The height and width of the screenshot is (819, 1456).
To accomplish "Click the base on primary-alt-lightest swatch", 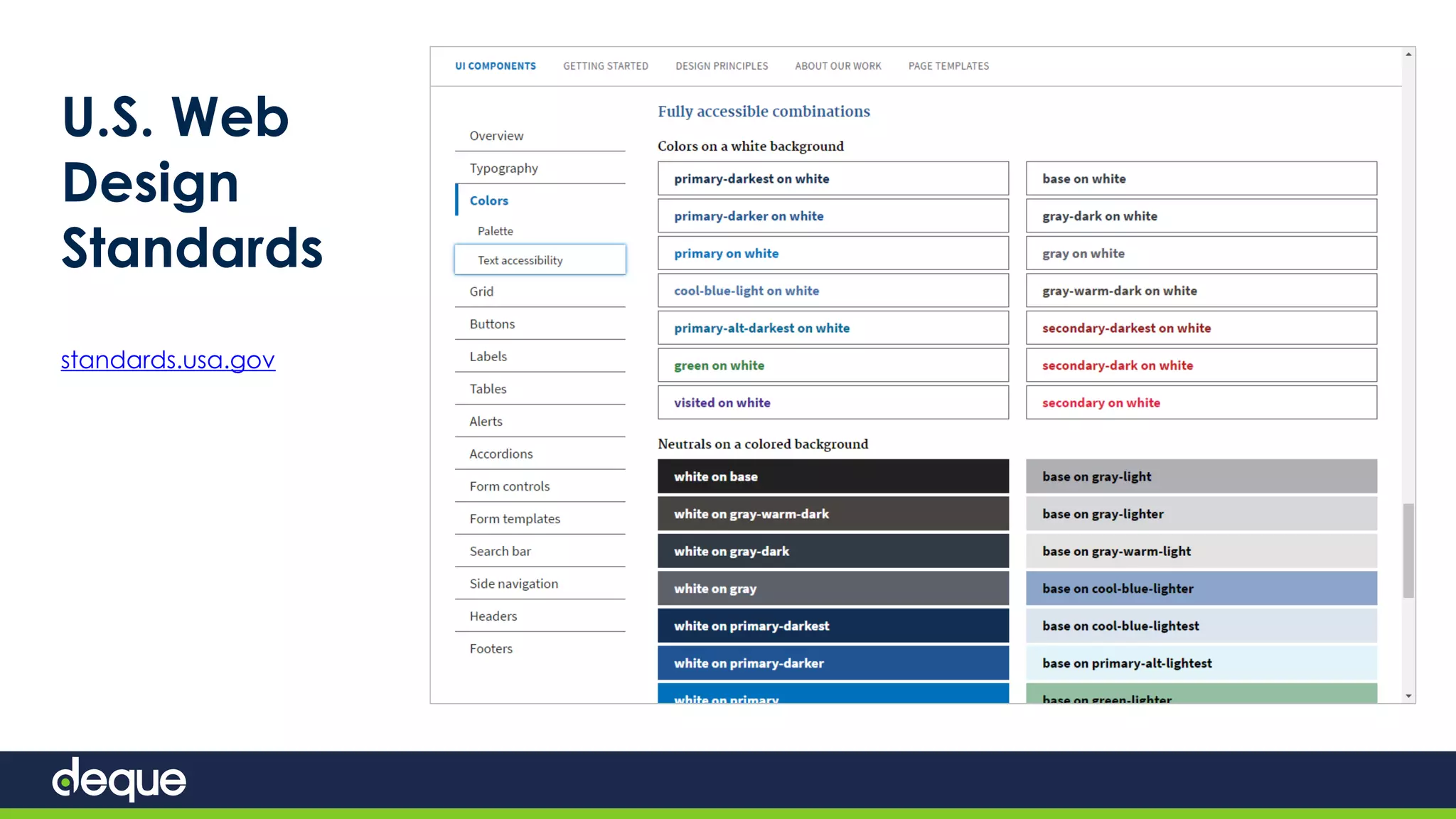I will tap(1201, 663).
